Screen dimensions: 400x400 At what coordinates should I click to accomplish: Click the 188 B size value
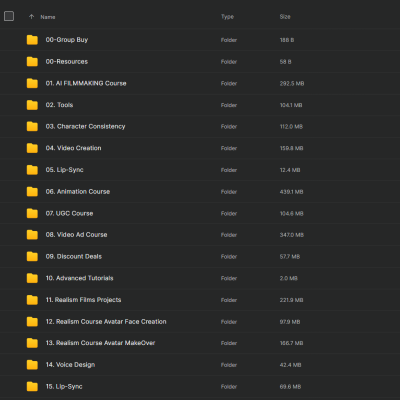287,40
